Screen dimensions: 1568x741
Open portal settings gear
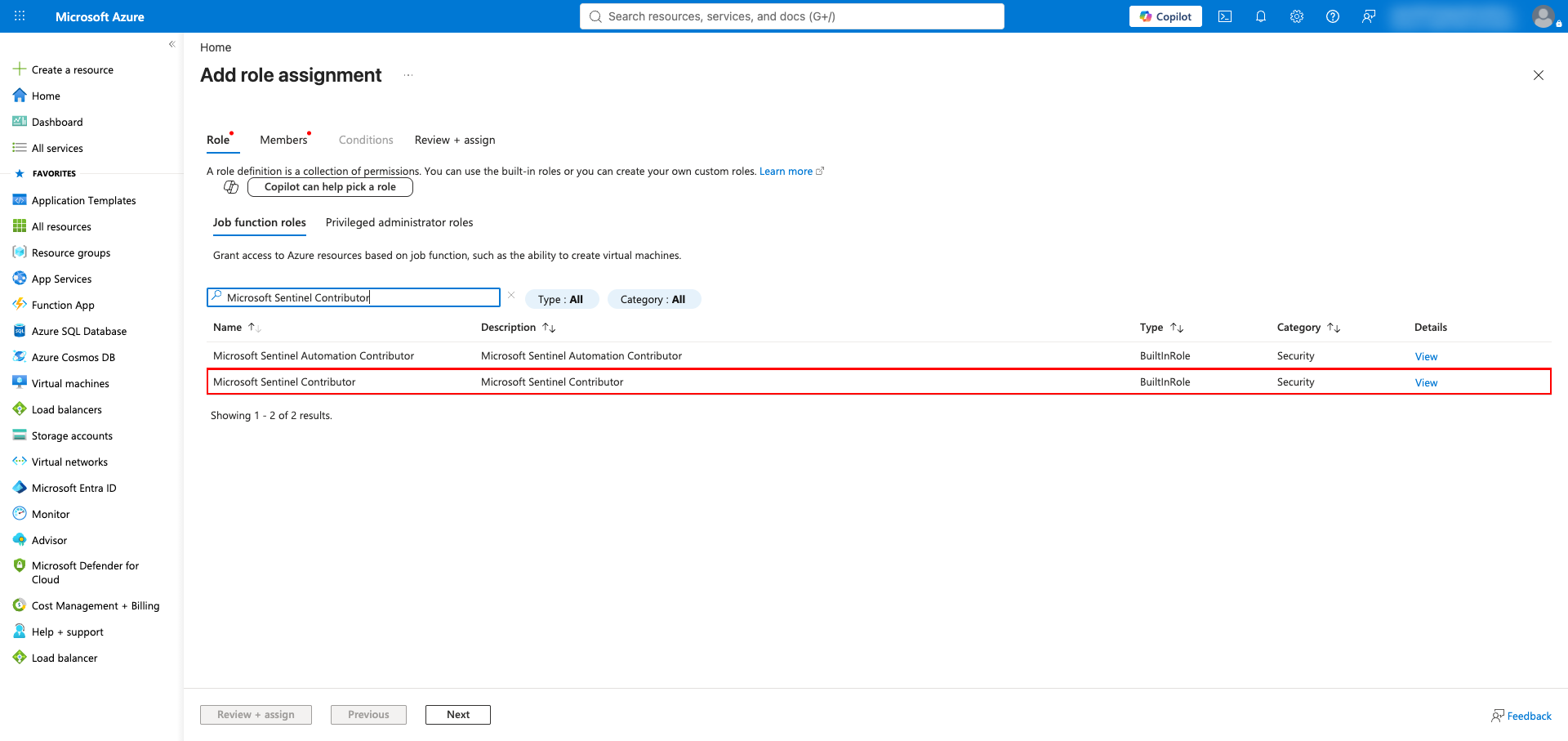1297,16
